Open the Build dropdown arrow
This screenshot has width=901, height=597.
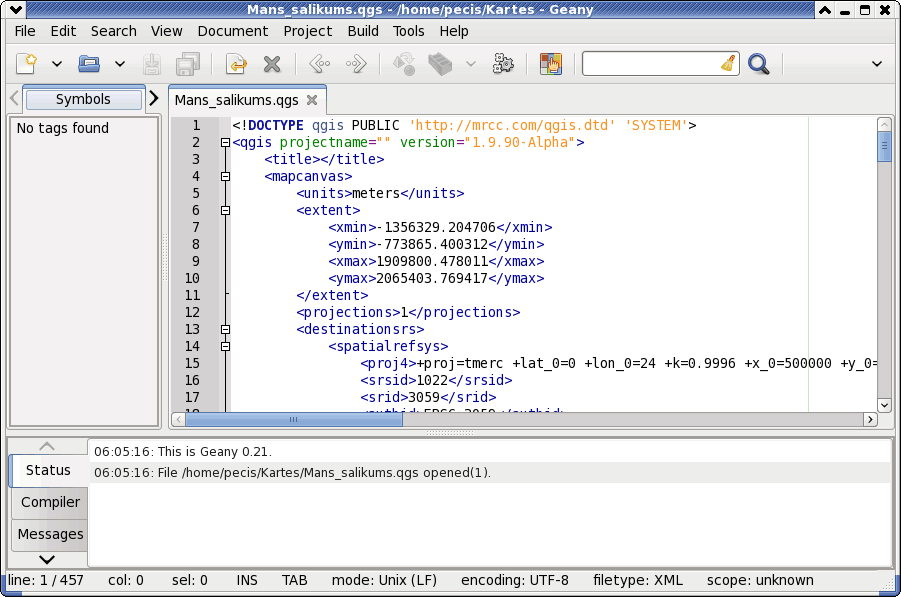point(471,64)
